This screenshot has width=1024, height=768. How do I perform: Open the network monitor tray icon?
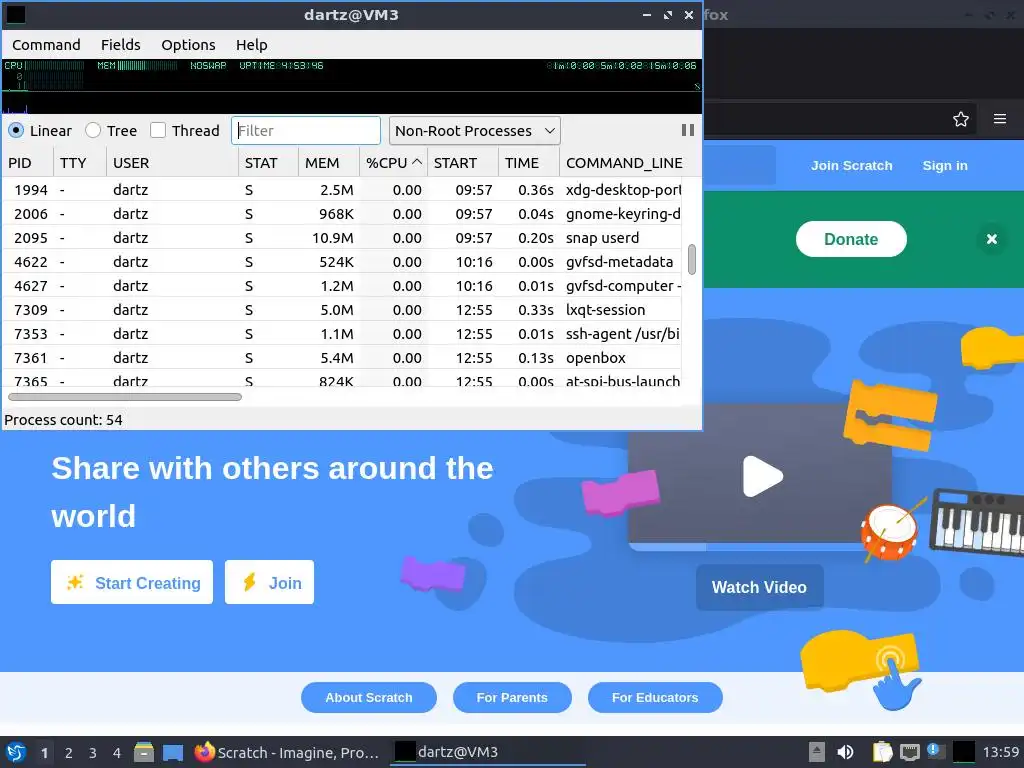pos(910,752)
